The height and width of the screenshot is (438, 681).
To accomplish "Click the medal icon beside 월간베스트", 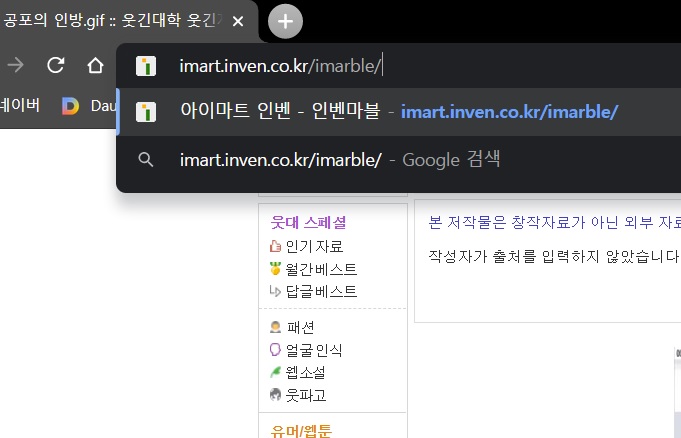I will [275, 269].
